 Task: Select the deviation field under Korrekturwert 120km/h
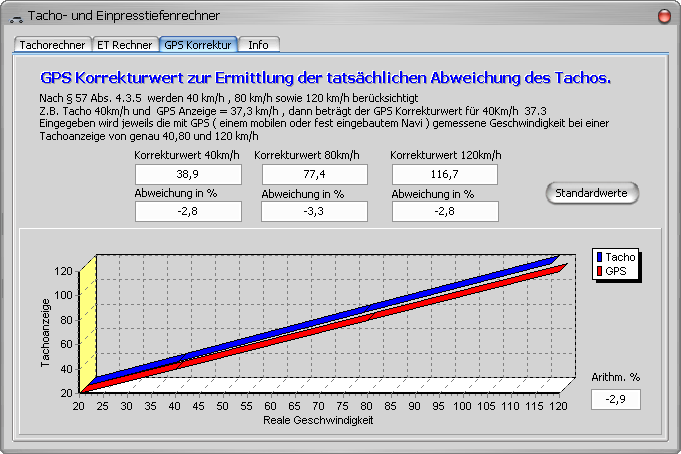445,212
